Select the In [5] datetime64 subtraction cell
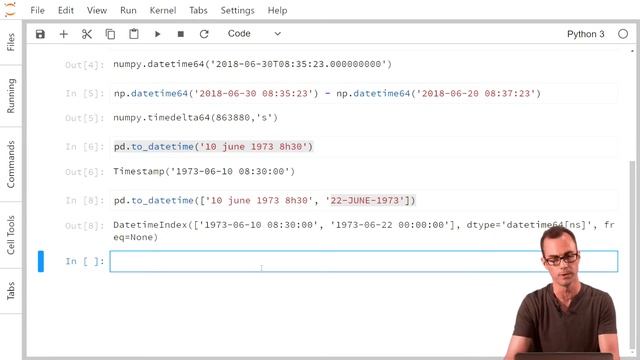The width and height of the screenshot is (640, 360). 364,93
